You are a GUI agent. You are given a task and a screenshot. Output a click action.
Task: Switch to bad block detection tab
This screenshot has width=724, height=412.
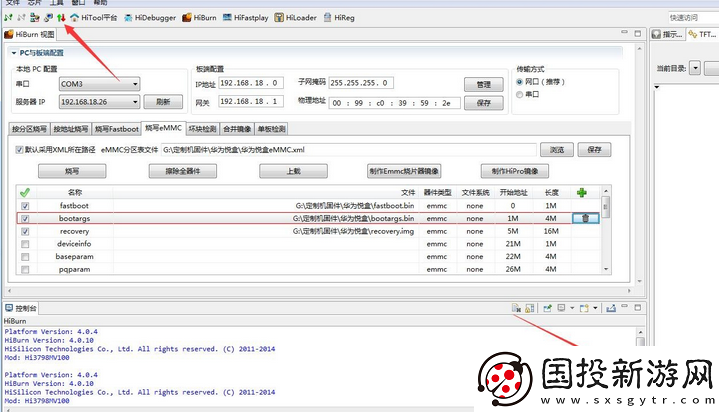tap(203, 129)
